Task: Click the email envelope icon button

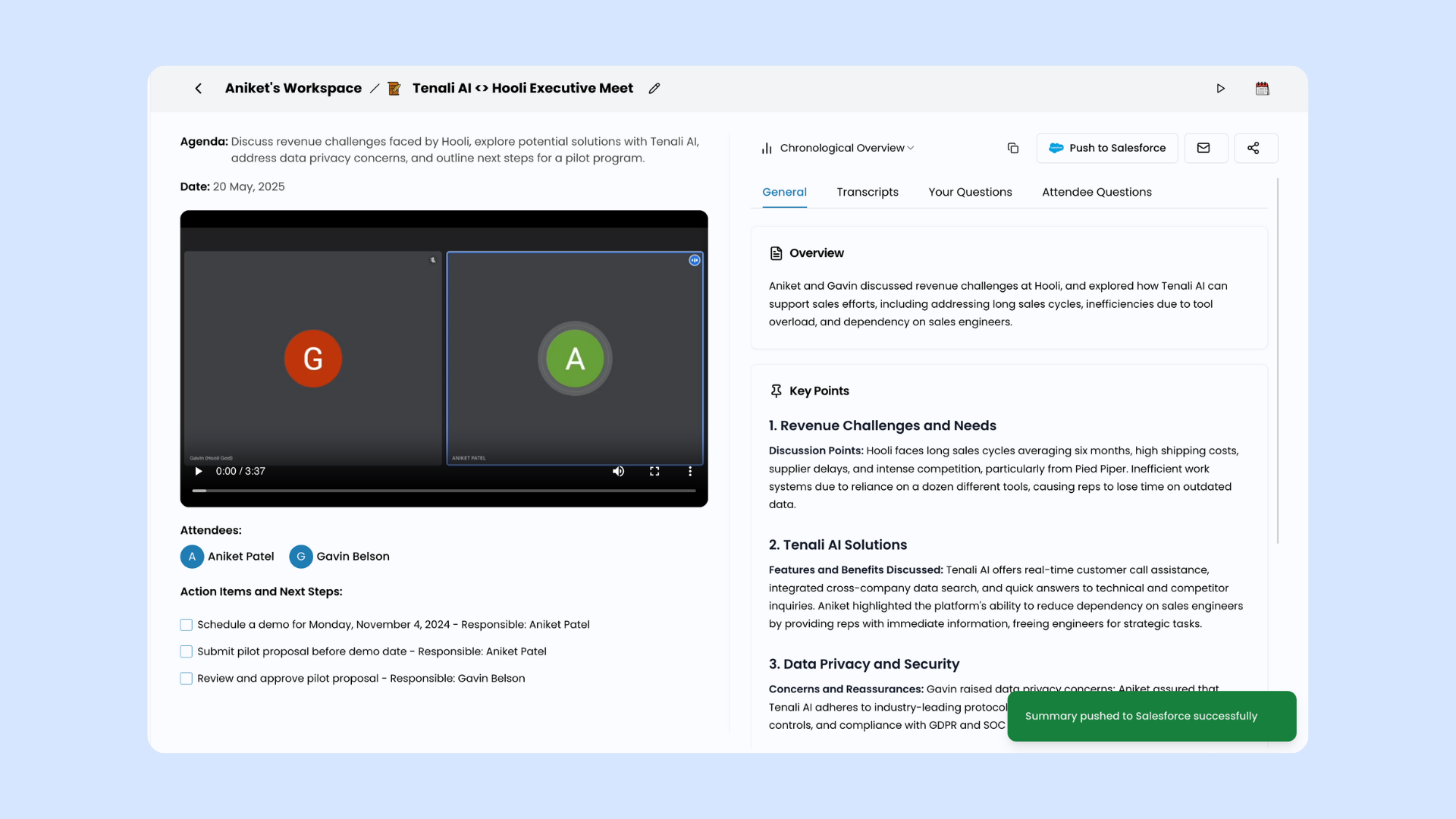Action: click(x=1203, y=148)
